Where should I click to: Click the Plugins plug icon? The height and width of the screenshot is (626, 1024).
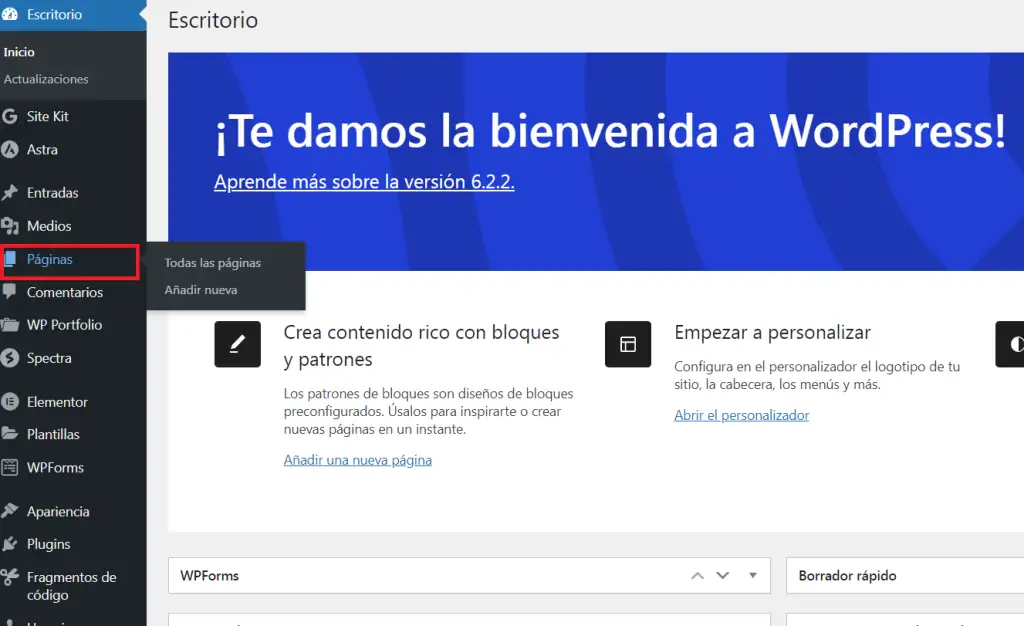(9, 544)
